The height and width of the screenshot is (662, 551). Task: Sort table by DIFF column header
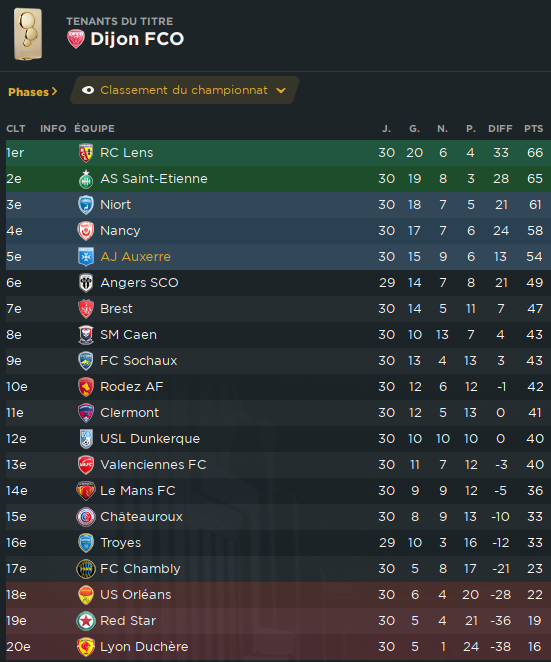pos(500,129)
